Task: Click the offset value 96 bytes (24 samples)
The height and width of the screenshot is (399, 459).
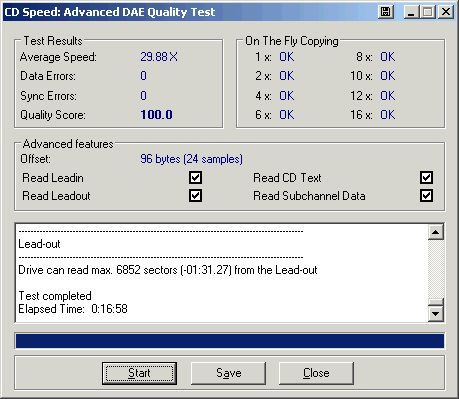Action: 191,159
